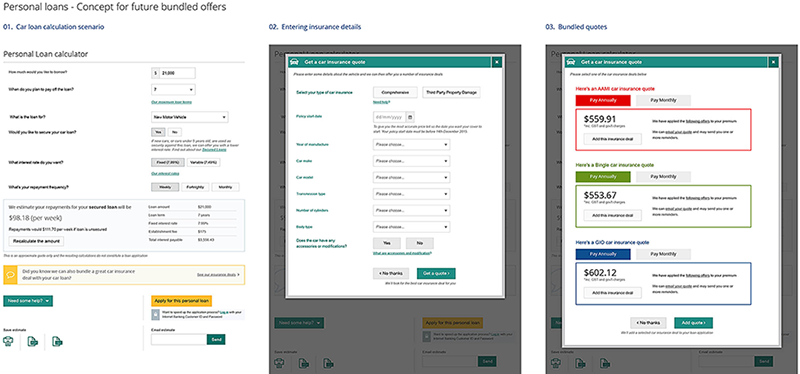The height and width of the screenshot is (374, 800).
Task: Expand dimmed Need some help? behind panel 02 dialog
Action: click(x=299, y=322)
